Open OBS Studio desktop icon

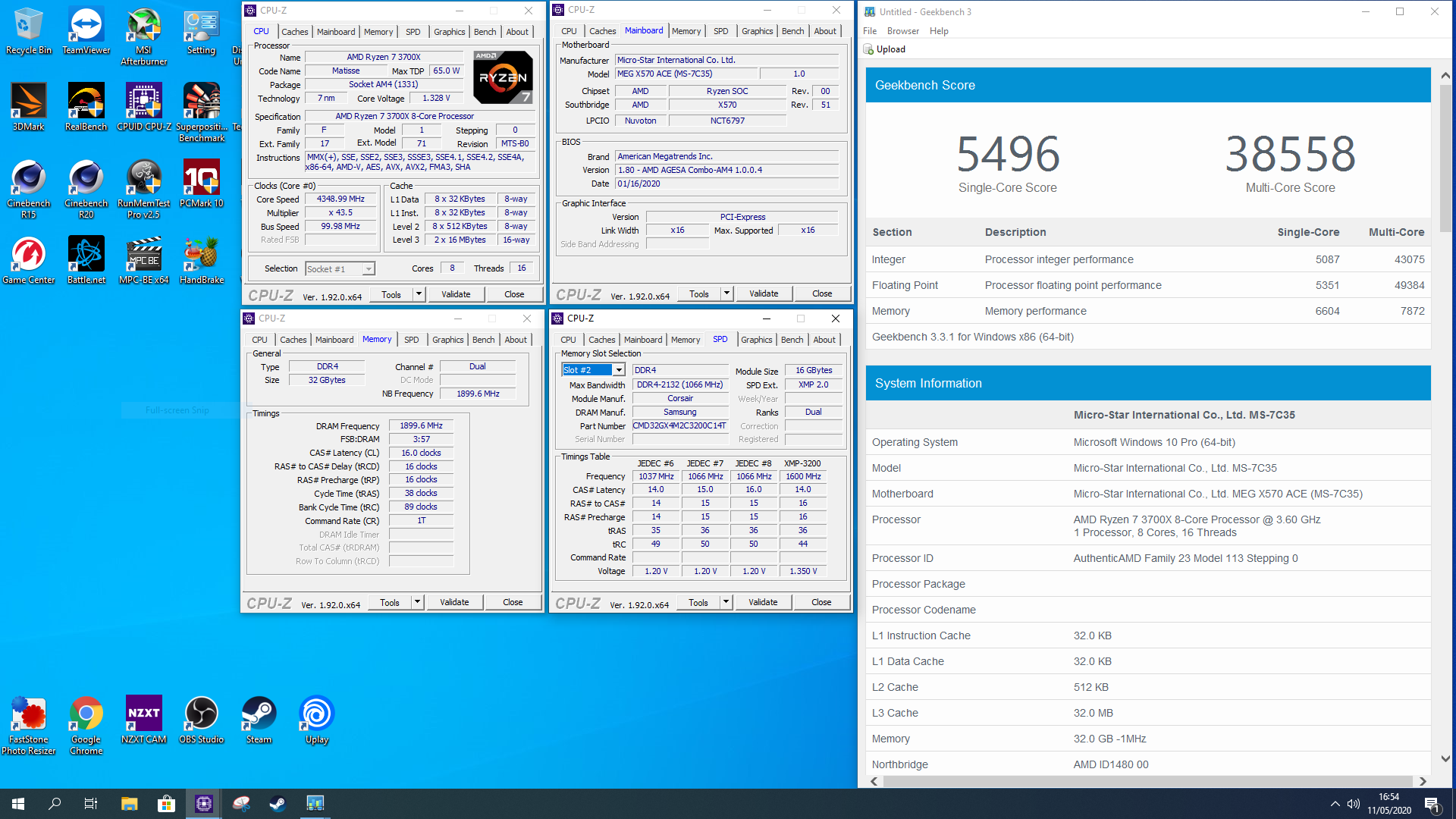(201, 720)
